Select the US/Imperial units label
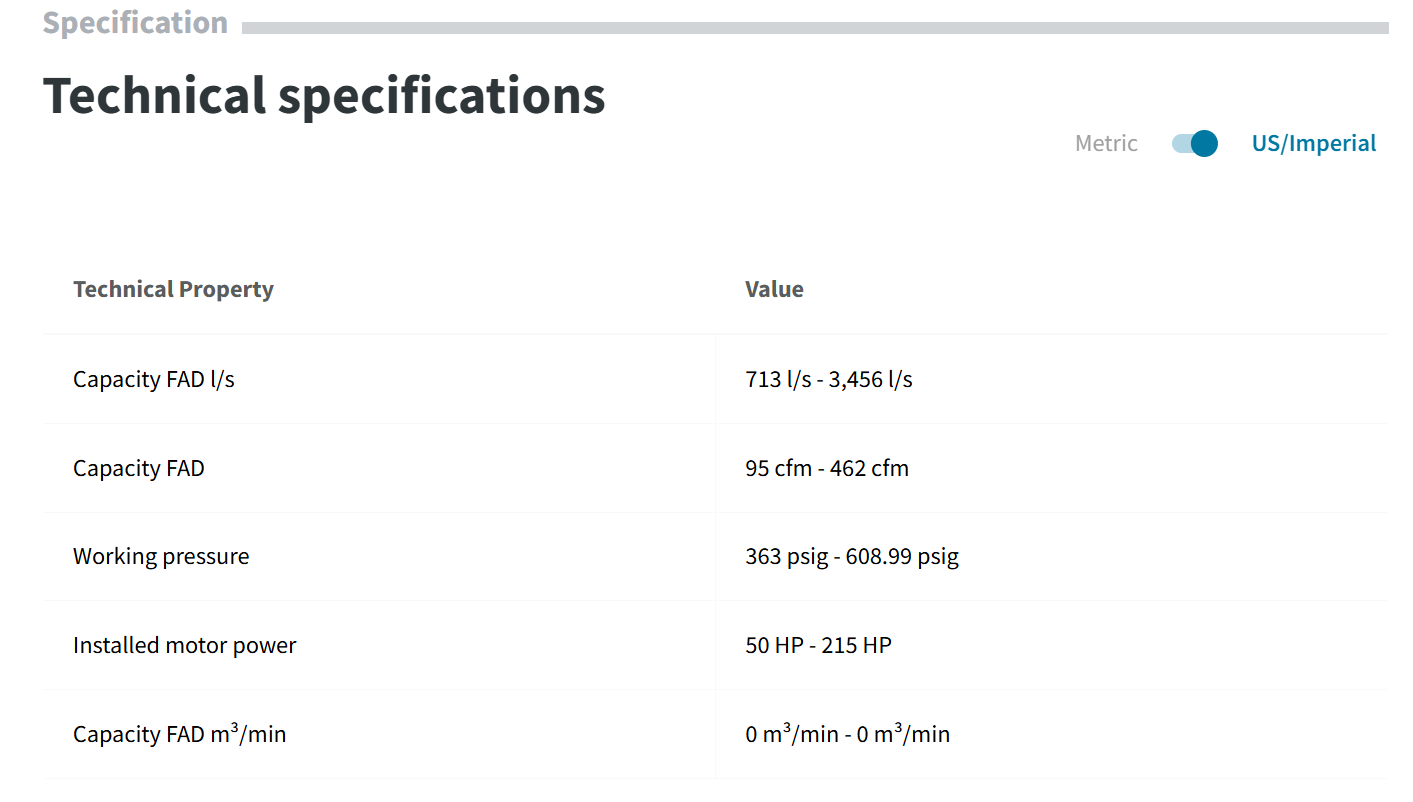 tap(1313, 144)
